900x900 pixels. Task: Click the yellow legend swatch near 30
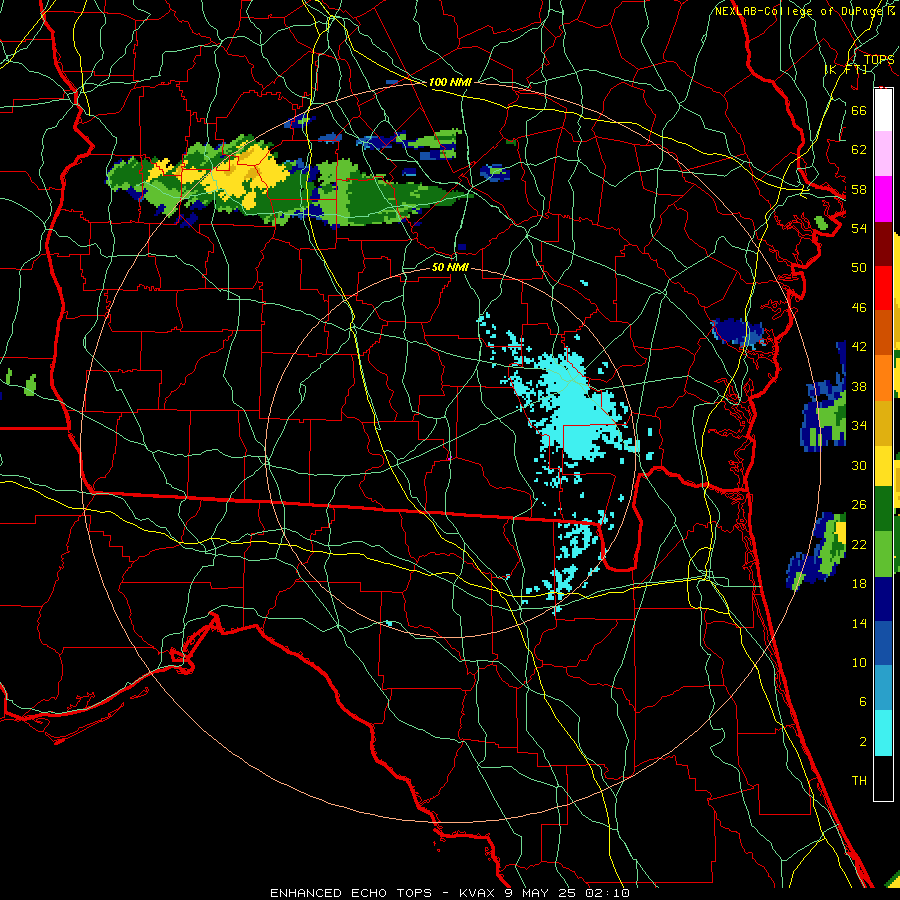click(x=883, y=467)
